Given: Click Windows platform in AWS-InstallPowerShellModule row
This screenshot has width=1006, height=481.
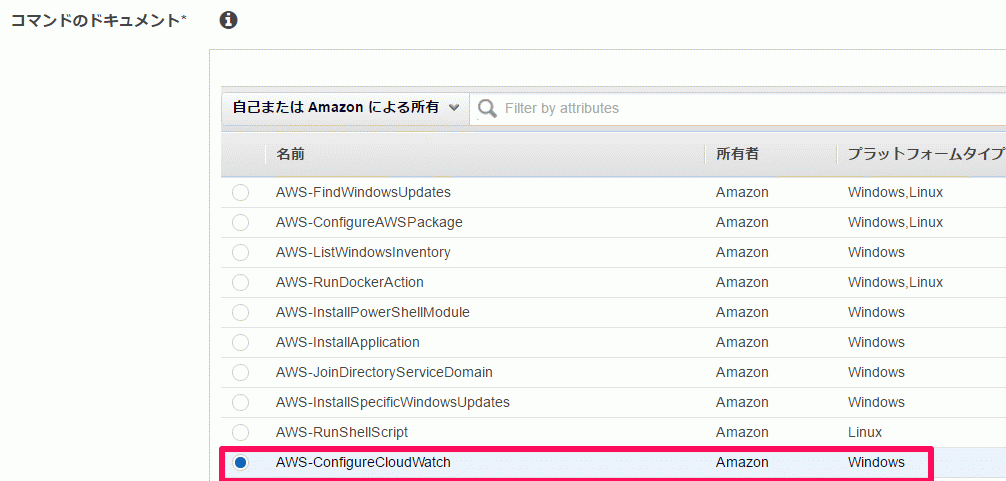Looking at the screenshot, I should click(x=876, y=312).
